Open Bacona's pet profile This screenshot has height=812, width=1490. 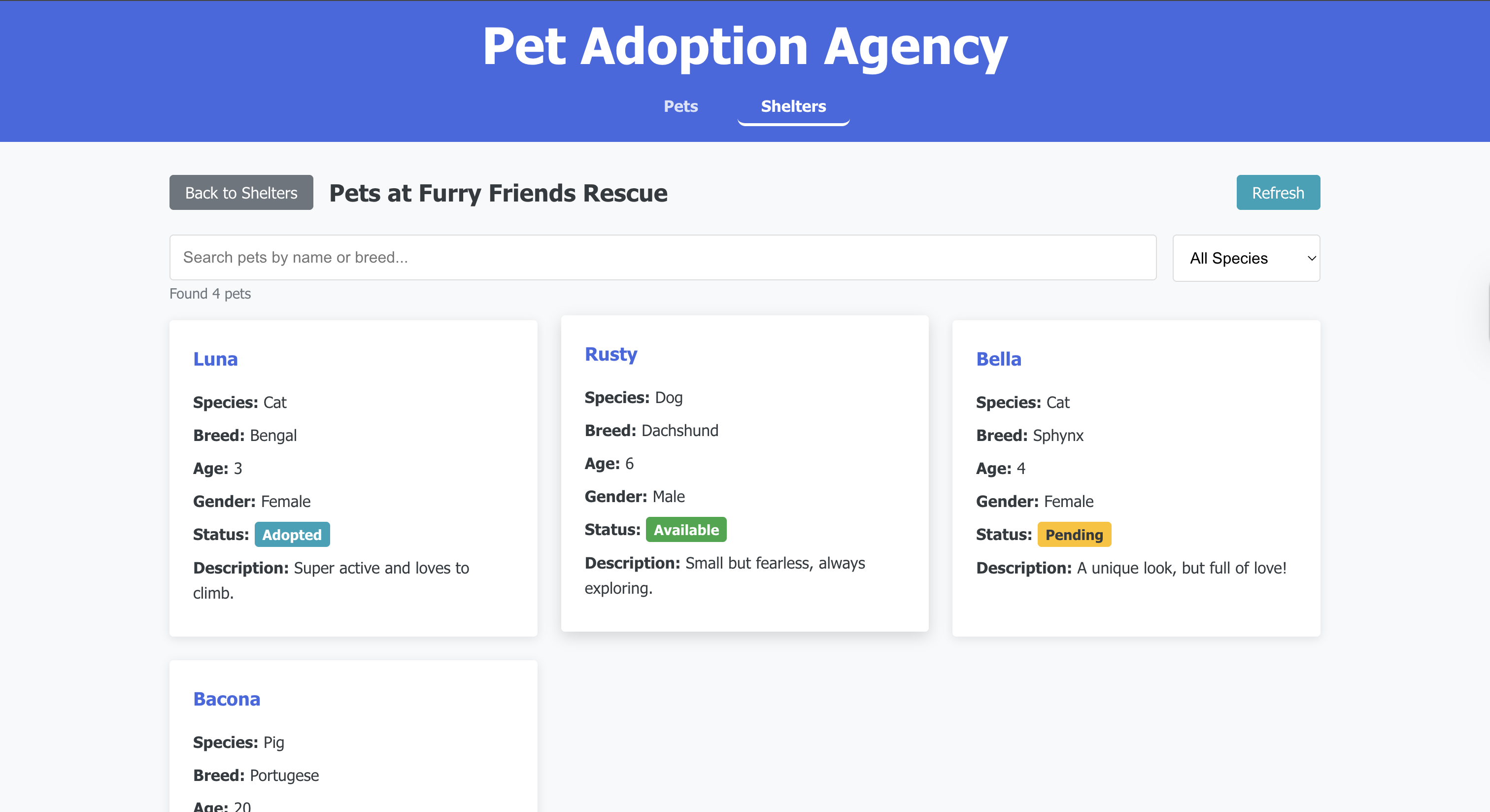227,699
